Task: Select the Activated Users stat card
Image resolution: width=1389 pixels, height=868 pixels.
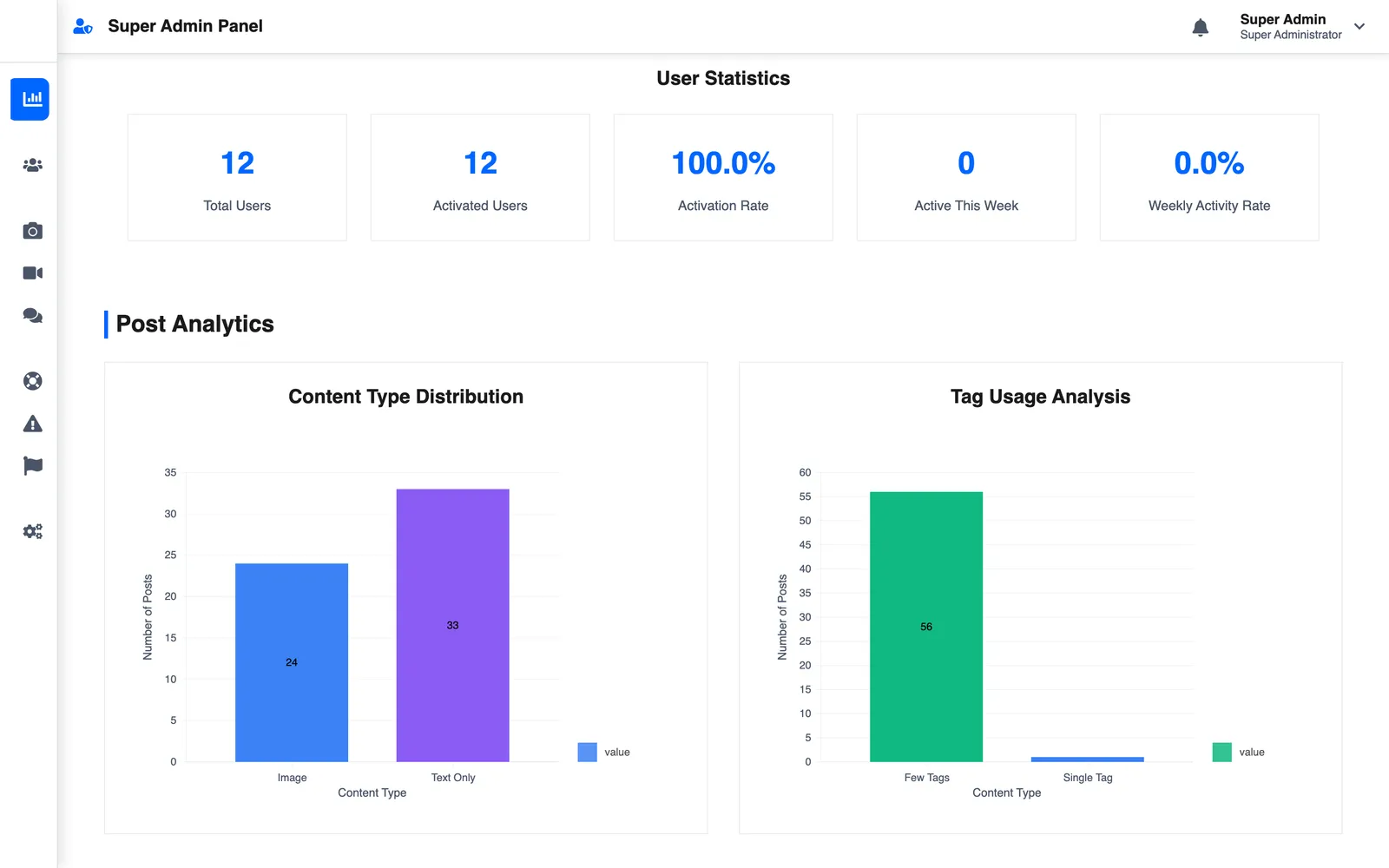Action: [480, 177]
